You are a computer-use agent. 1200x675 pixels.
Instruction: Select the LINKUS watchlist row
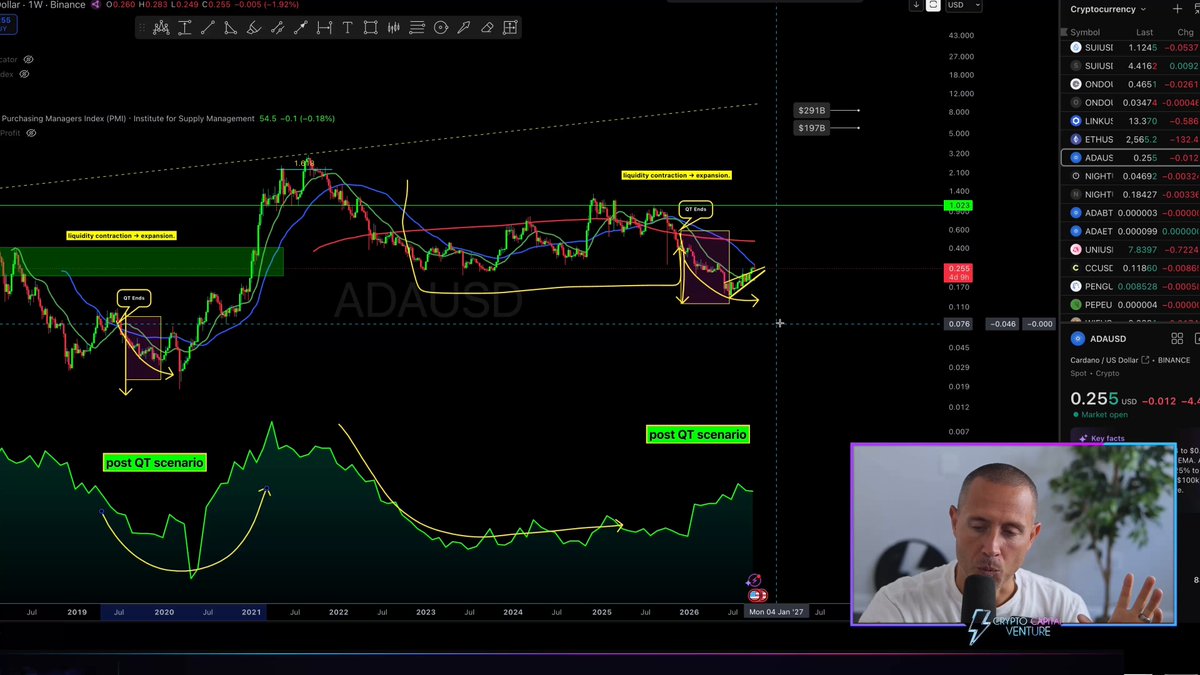[x=1130, y=121]
